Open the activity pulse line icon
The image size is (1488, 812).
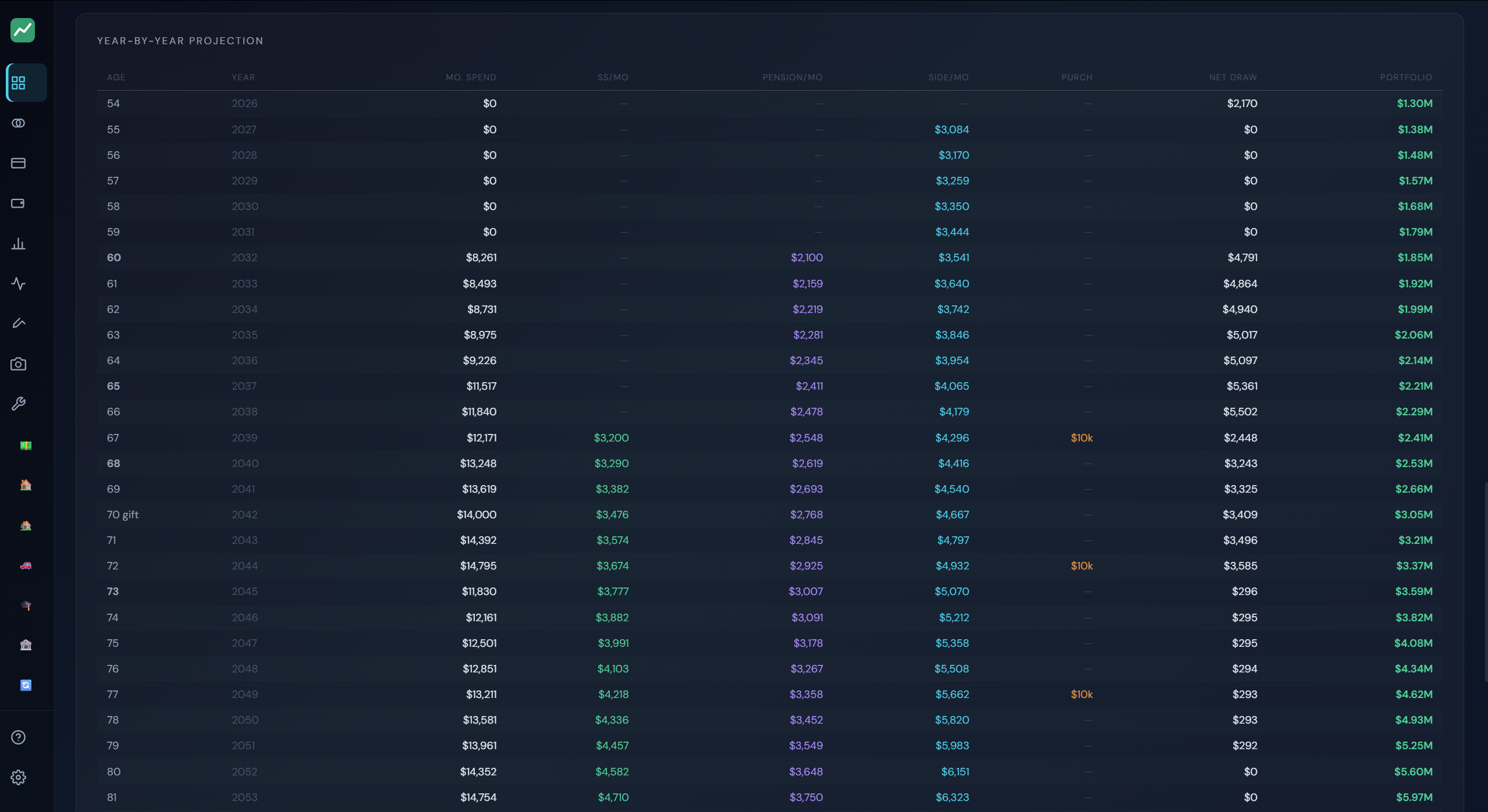pyautogui.click(x=19, y=284)
